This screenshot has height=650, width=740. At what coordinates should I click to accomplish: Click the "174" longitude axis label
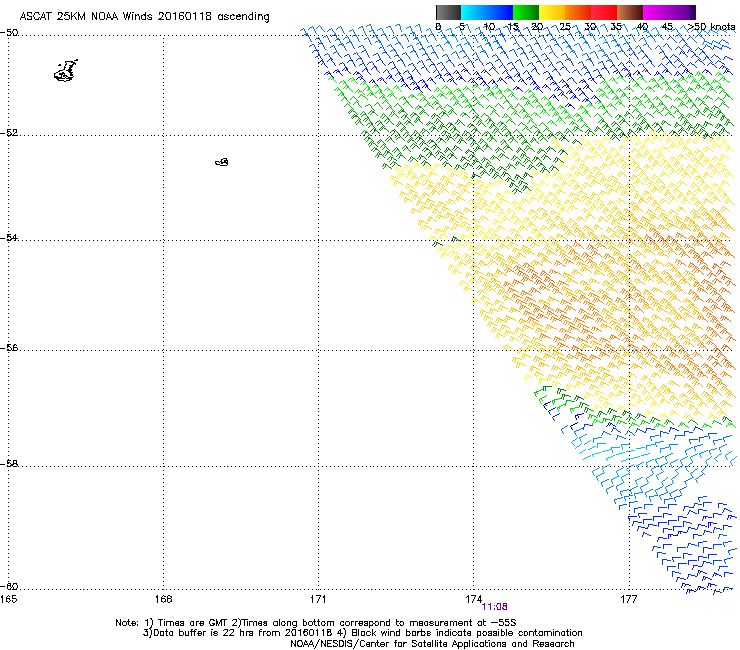[473, 599]
